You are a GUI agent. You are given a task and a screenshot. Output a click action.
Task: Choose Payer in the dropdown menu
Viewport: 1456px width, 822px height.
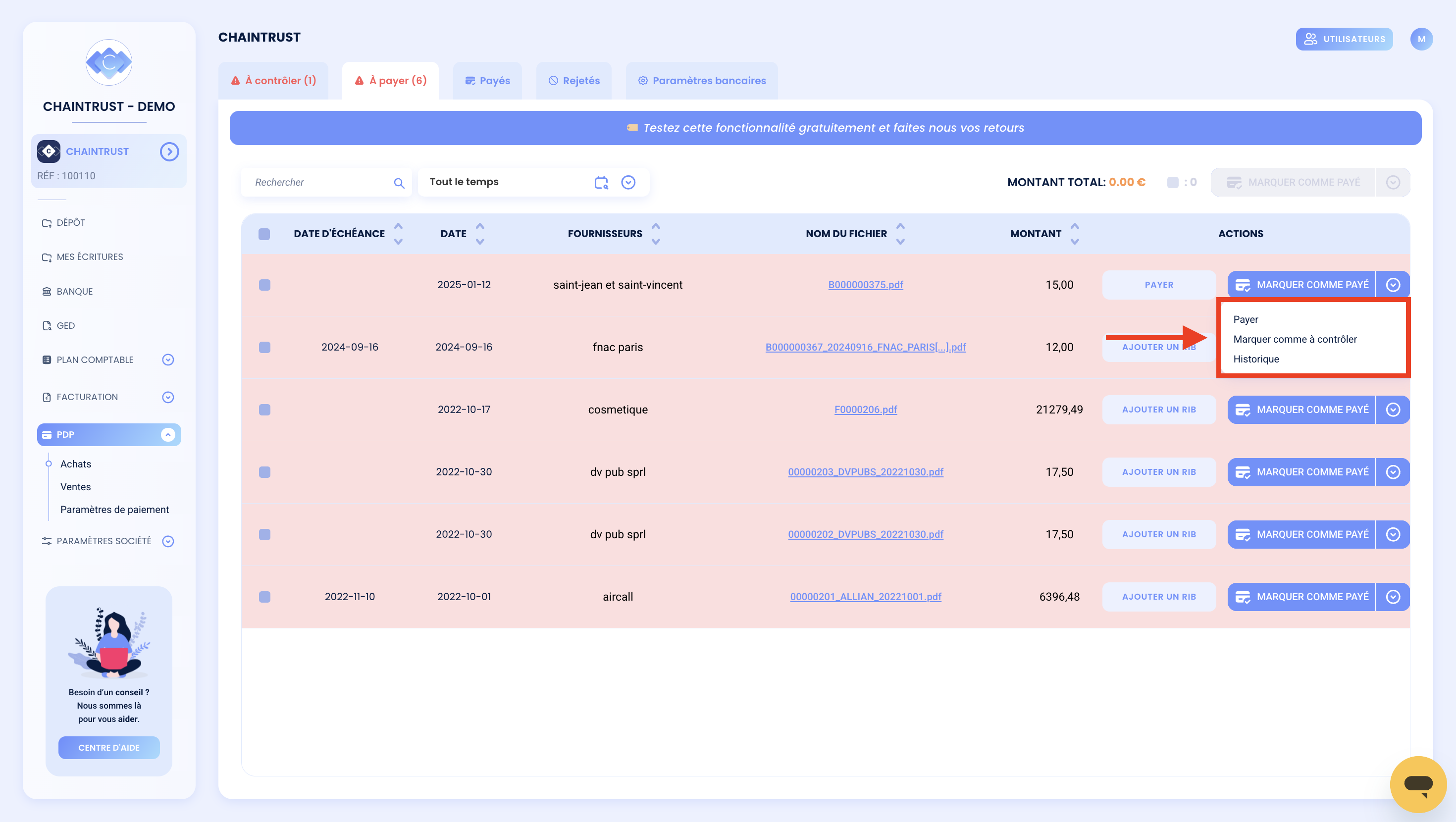(x=1245, y=319)
